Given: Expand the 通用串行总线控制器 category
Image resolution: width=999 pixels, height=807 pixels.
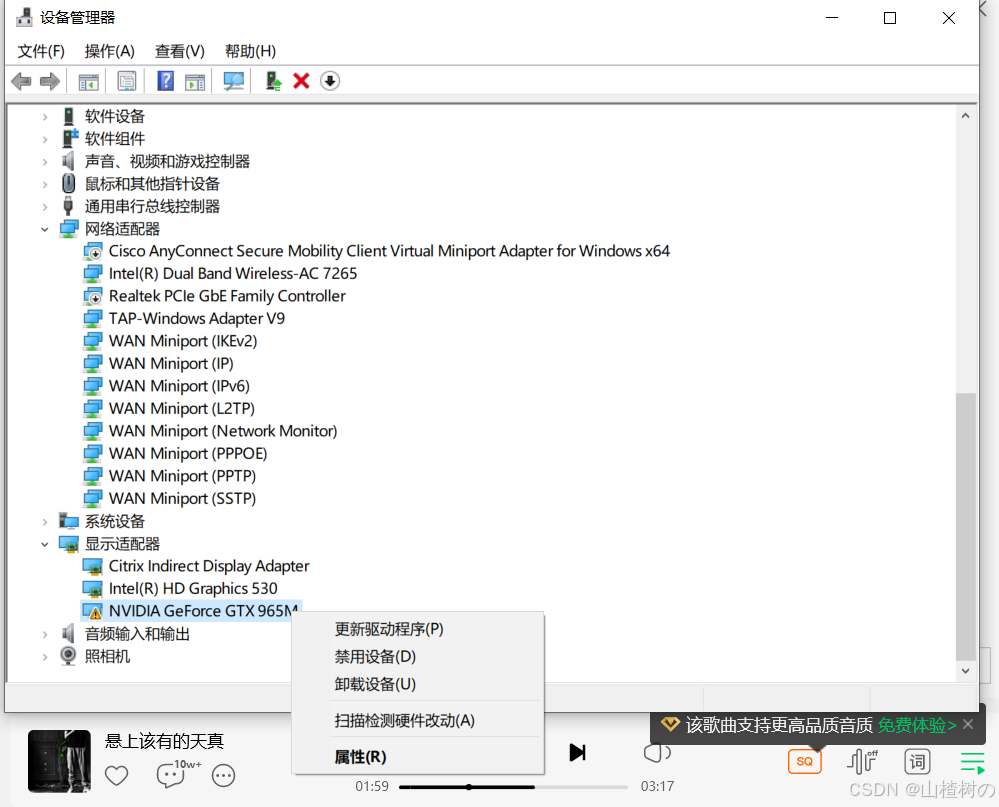Looking at the screenshot, I should (x=45, y=206).
